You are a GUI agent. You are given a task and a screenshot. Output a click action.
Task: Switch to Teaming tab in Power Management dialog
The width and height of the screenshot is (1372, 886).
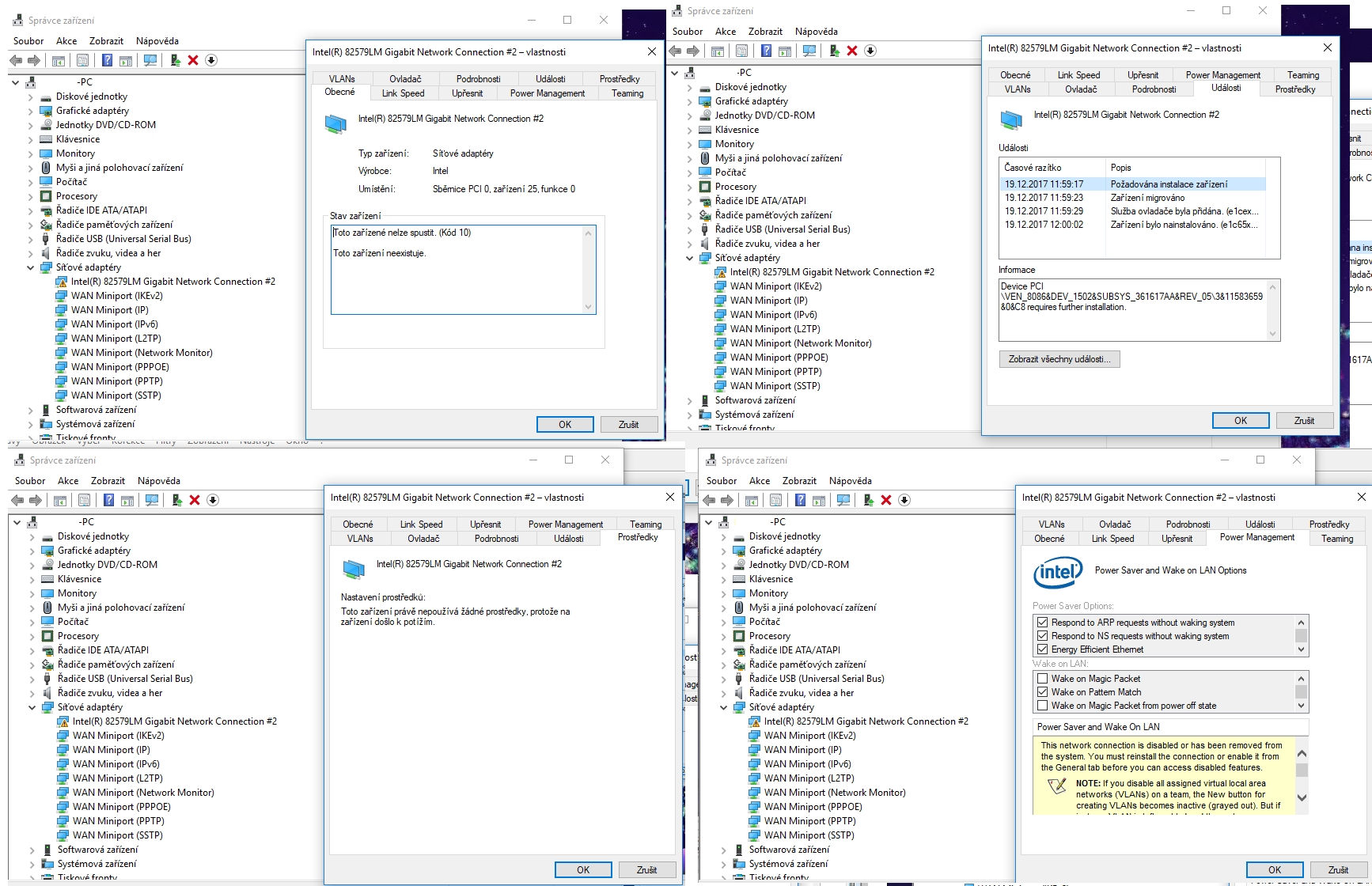click(x=1336, y=539)
